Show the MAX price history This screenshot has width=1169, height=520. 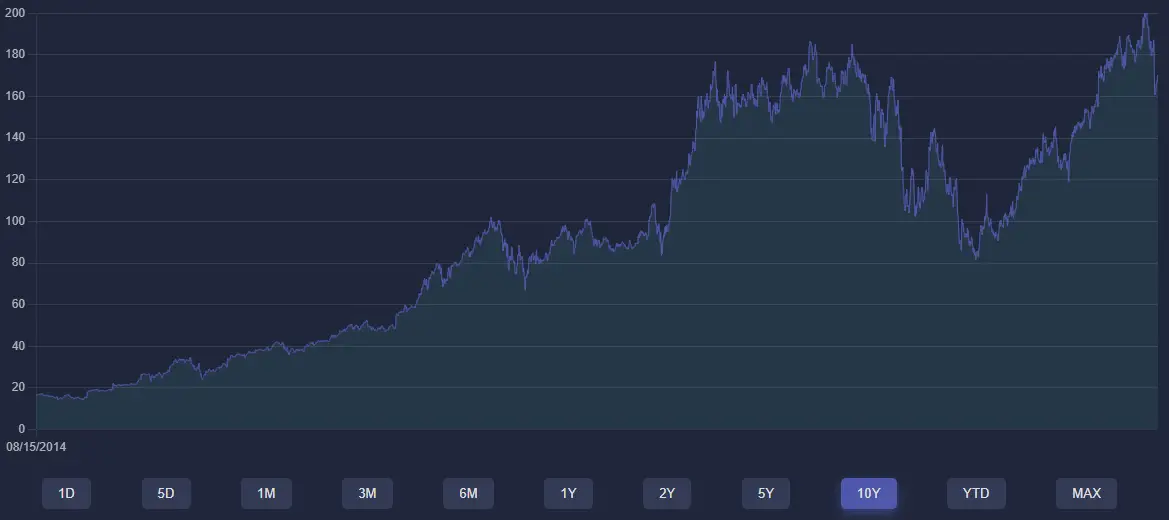click(1086, 493)
